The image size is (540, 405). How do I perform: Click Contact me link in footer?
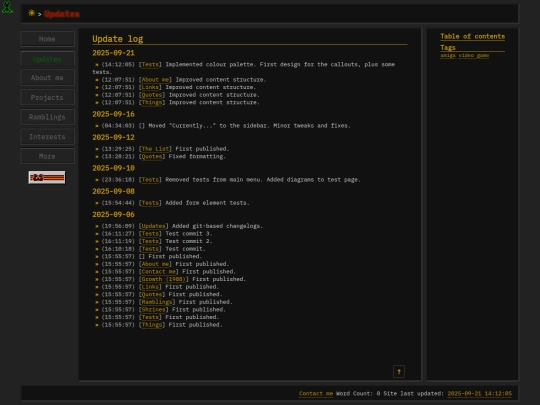click(316, 393)
